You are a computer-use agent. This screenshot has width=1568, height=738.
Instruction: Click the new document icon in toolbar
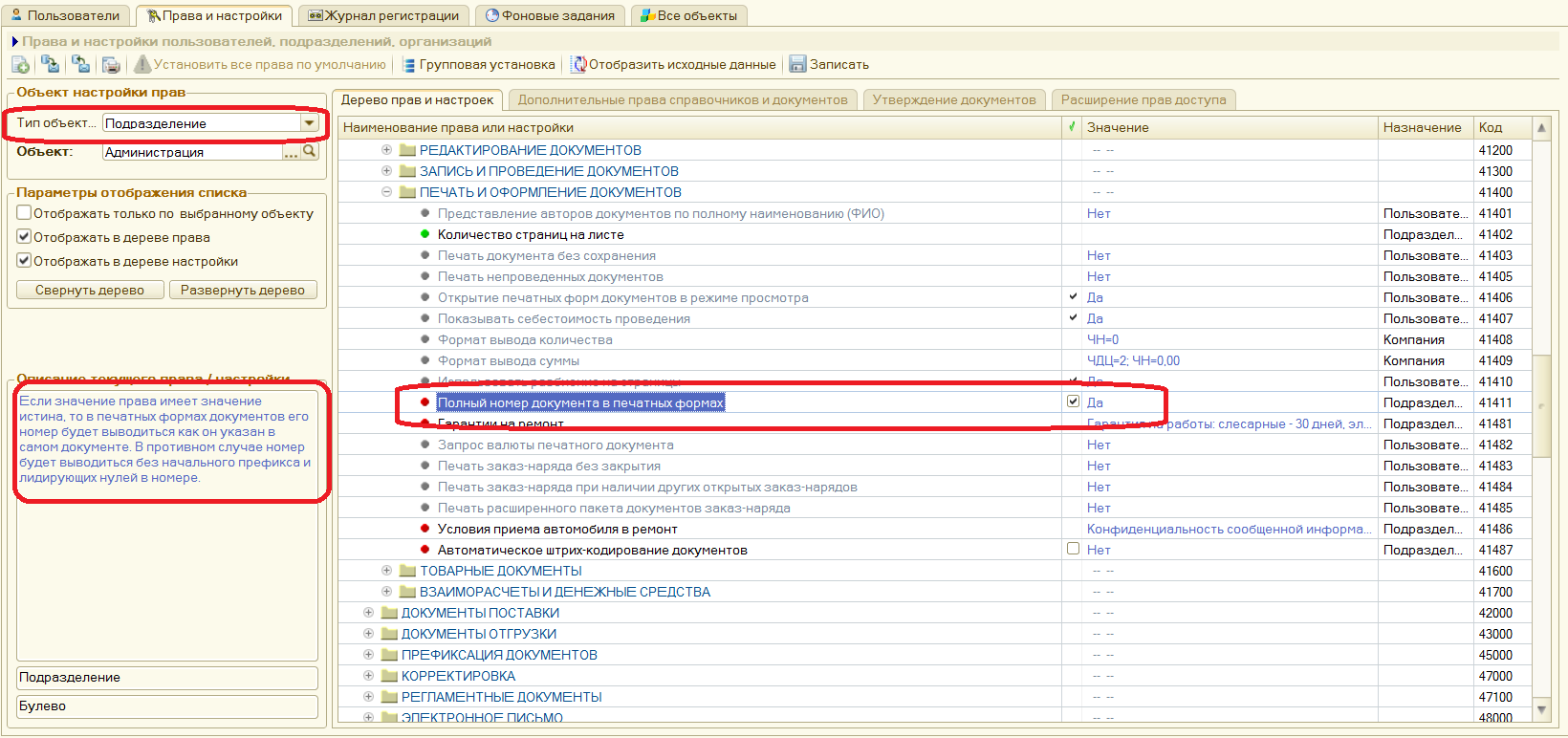point(20,64)
